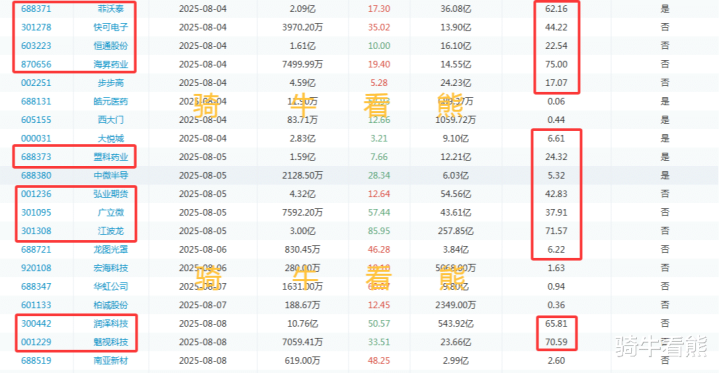Click stock code 688519
The width and height of the screenshot is (719, 373).
[36, 361]
